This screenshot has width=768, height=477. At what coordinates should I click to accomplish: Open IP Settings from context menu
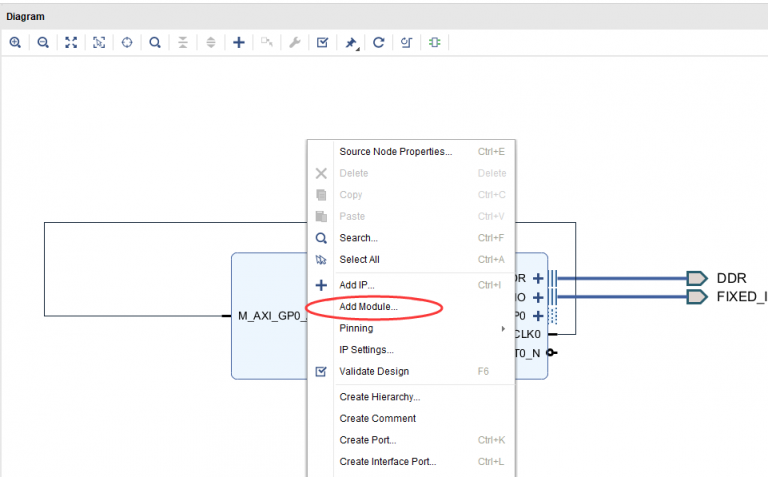pos(366,350)
